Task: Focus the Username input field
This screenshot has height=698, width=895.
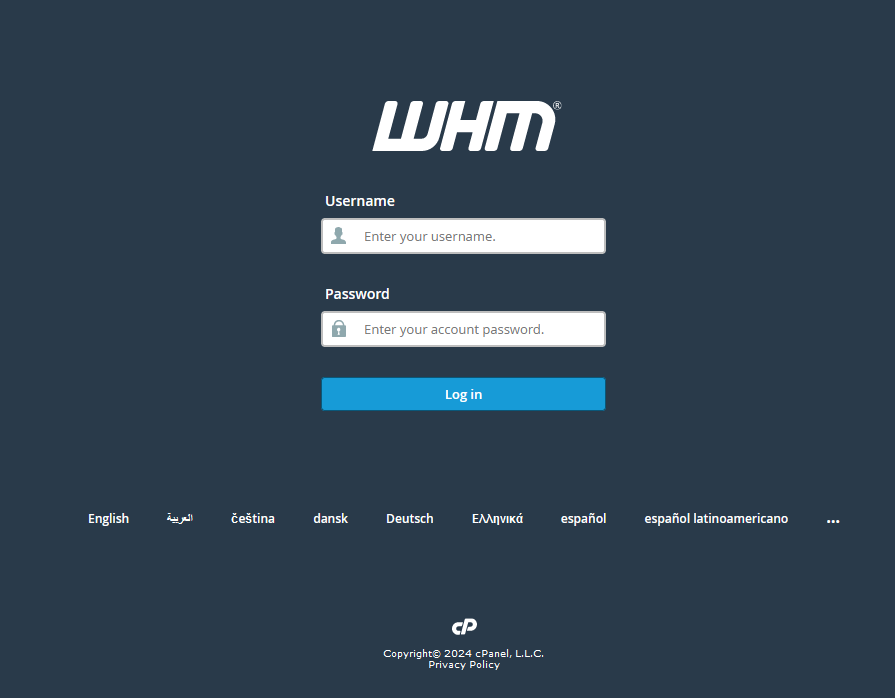Action: 463,236
